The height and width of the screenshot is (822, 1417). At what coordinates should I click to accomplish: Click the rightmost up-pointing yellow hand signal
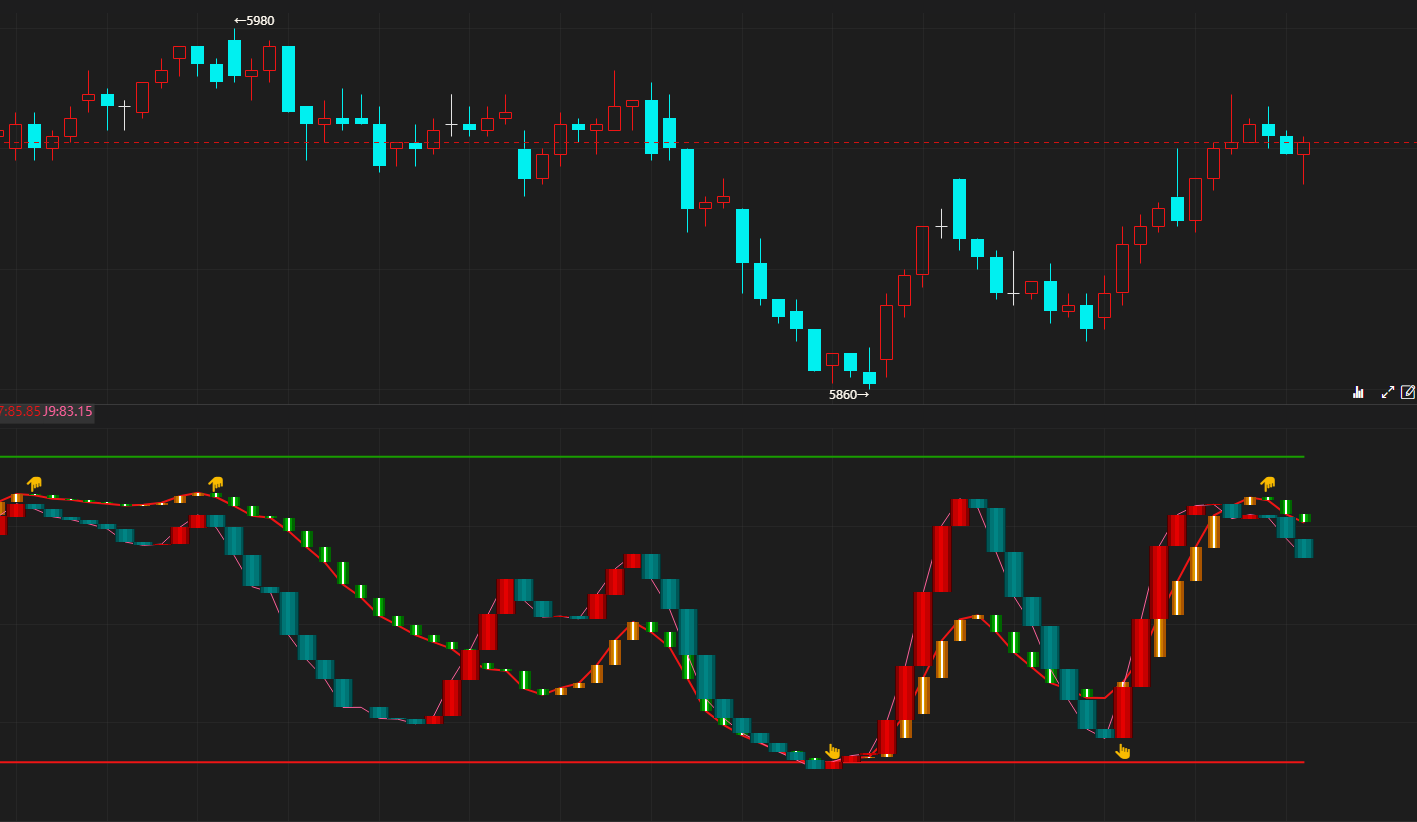1123,751
